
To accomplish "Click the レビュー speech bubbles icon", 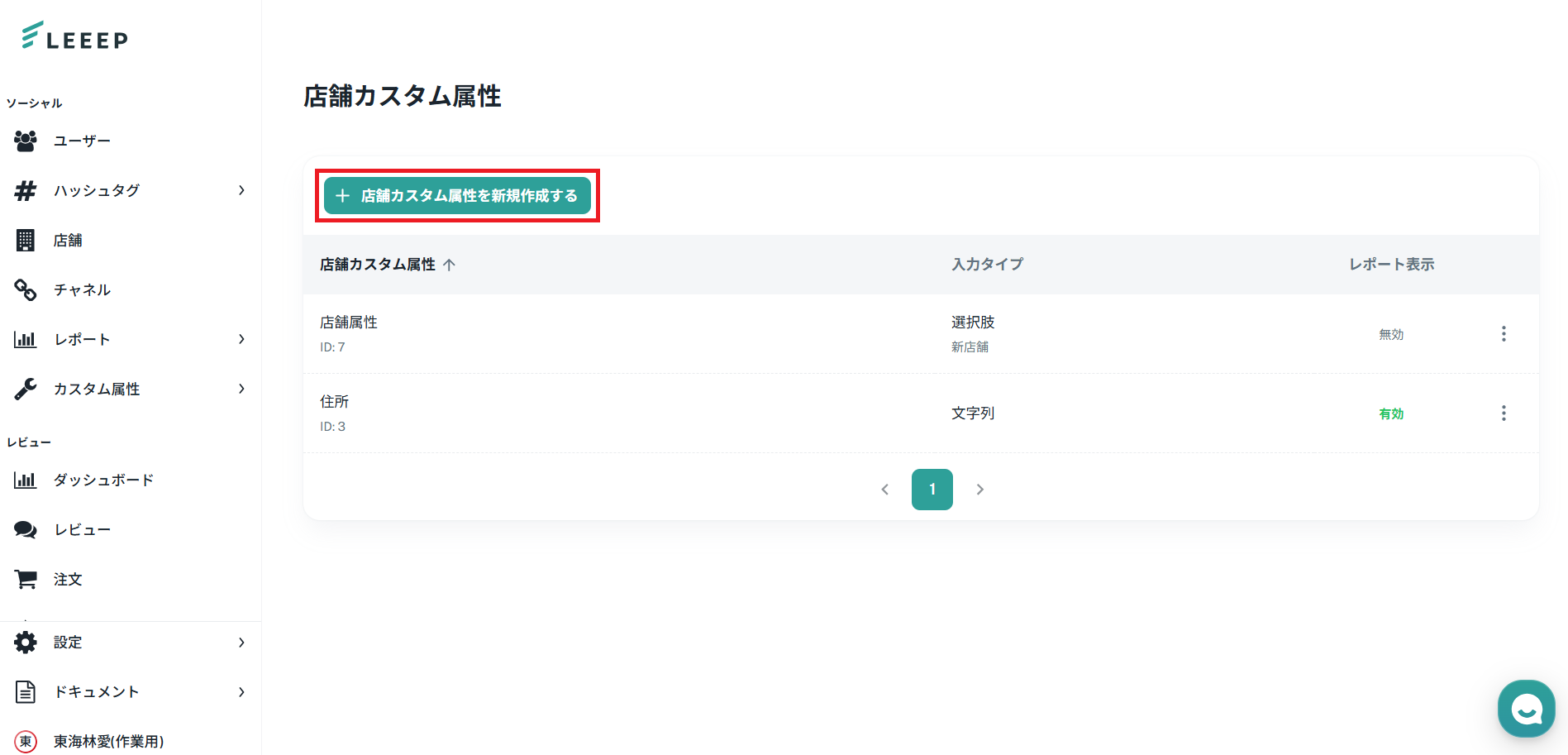I will (x=26, y=530).
